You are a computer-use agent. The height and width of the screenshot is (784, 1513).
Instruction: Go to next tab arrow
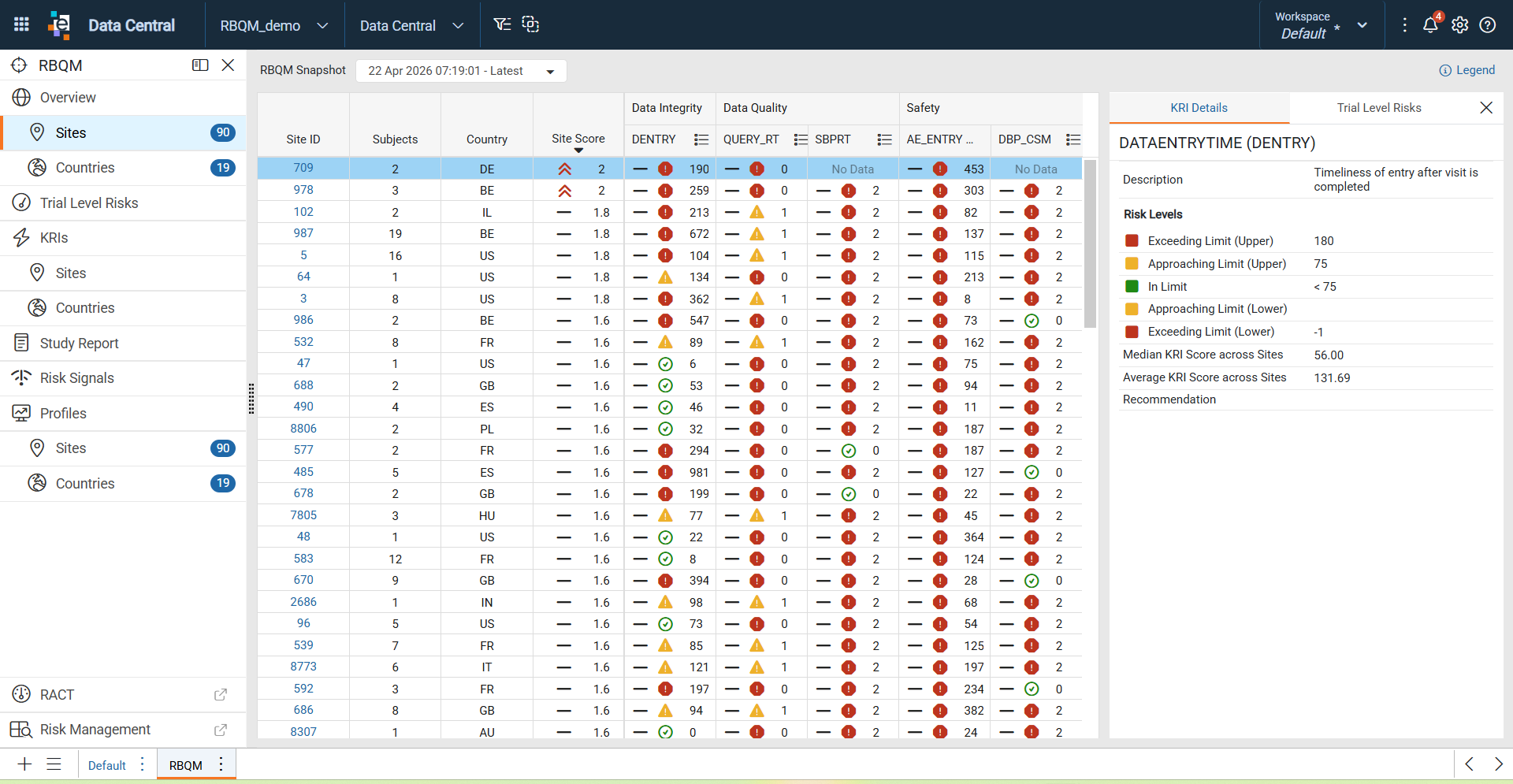1499,764
